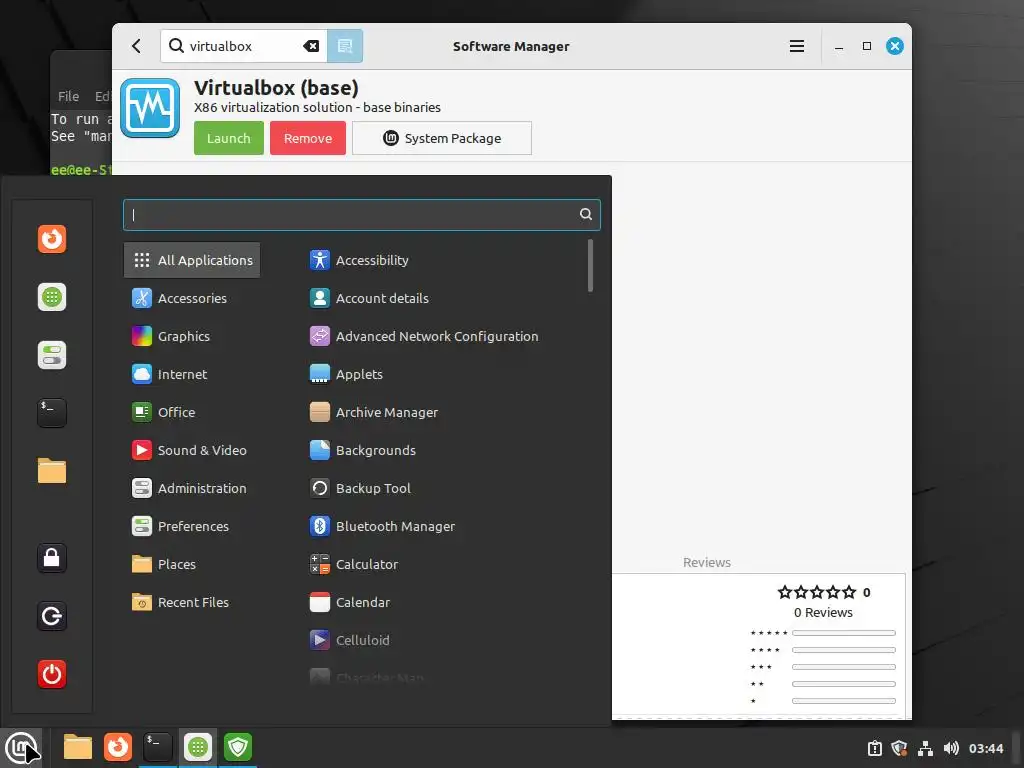Open Firefox from the bottom panel
This screenshot has height=768, width=1024.
[118, 747]
